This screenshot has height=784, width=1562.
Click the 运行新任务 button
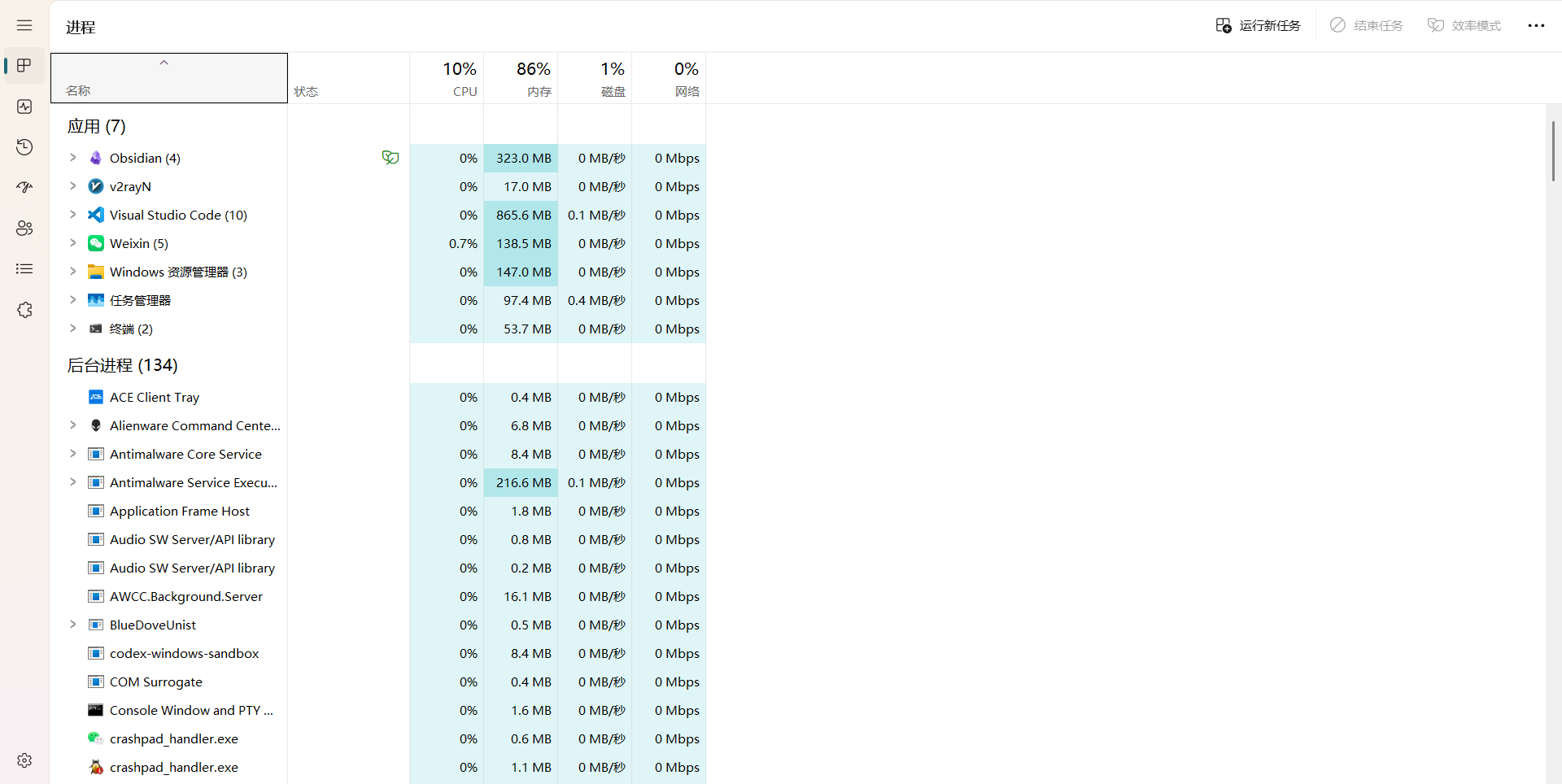(x=1259, y=26)
